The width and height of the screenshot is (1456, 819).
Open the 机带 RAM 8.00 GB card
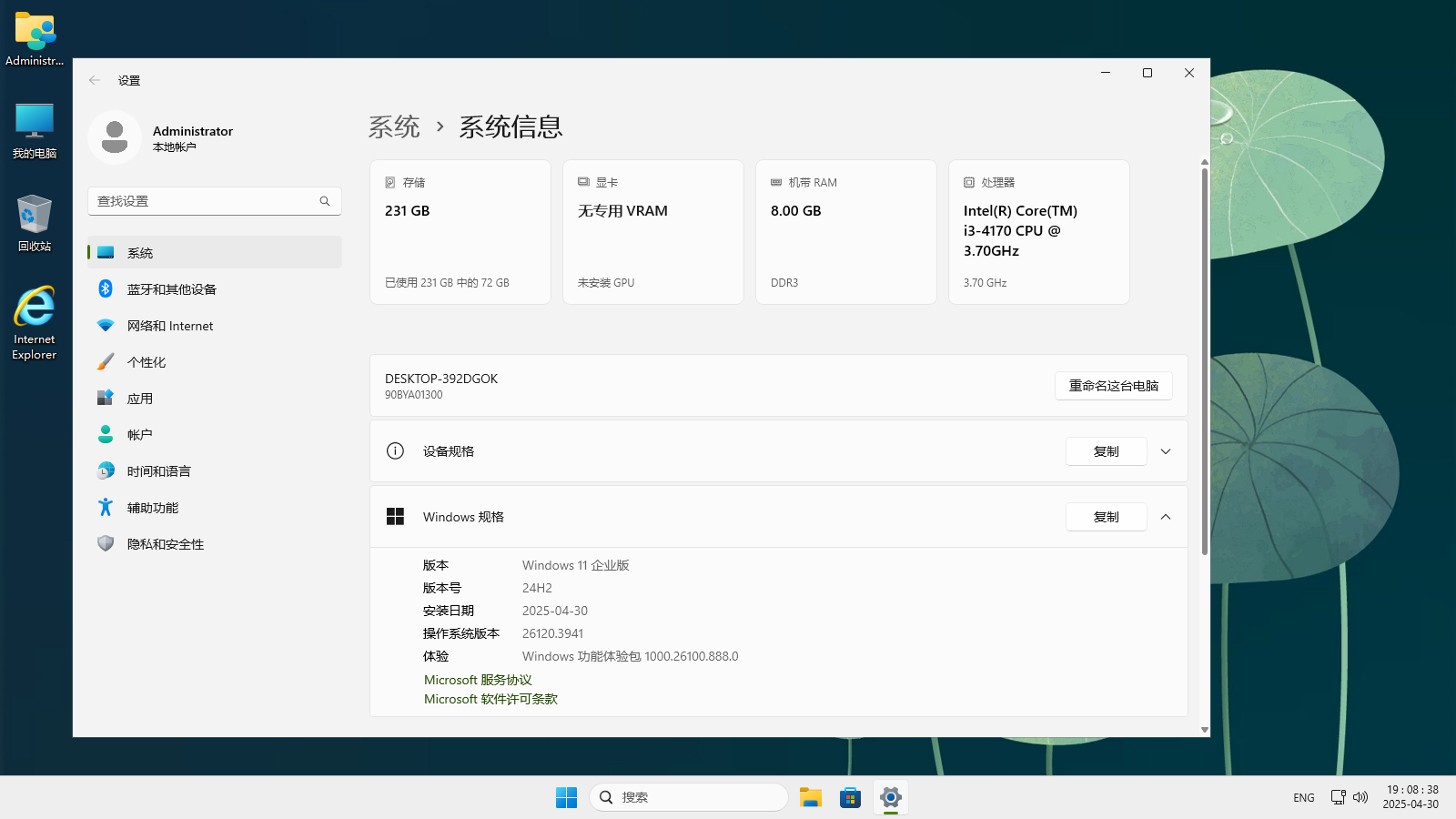click(846, 232)
